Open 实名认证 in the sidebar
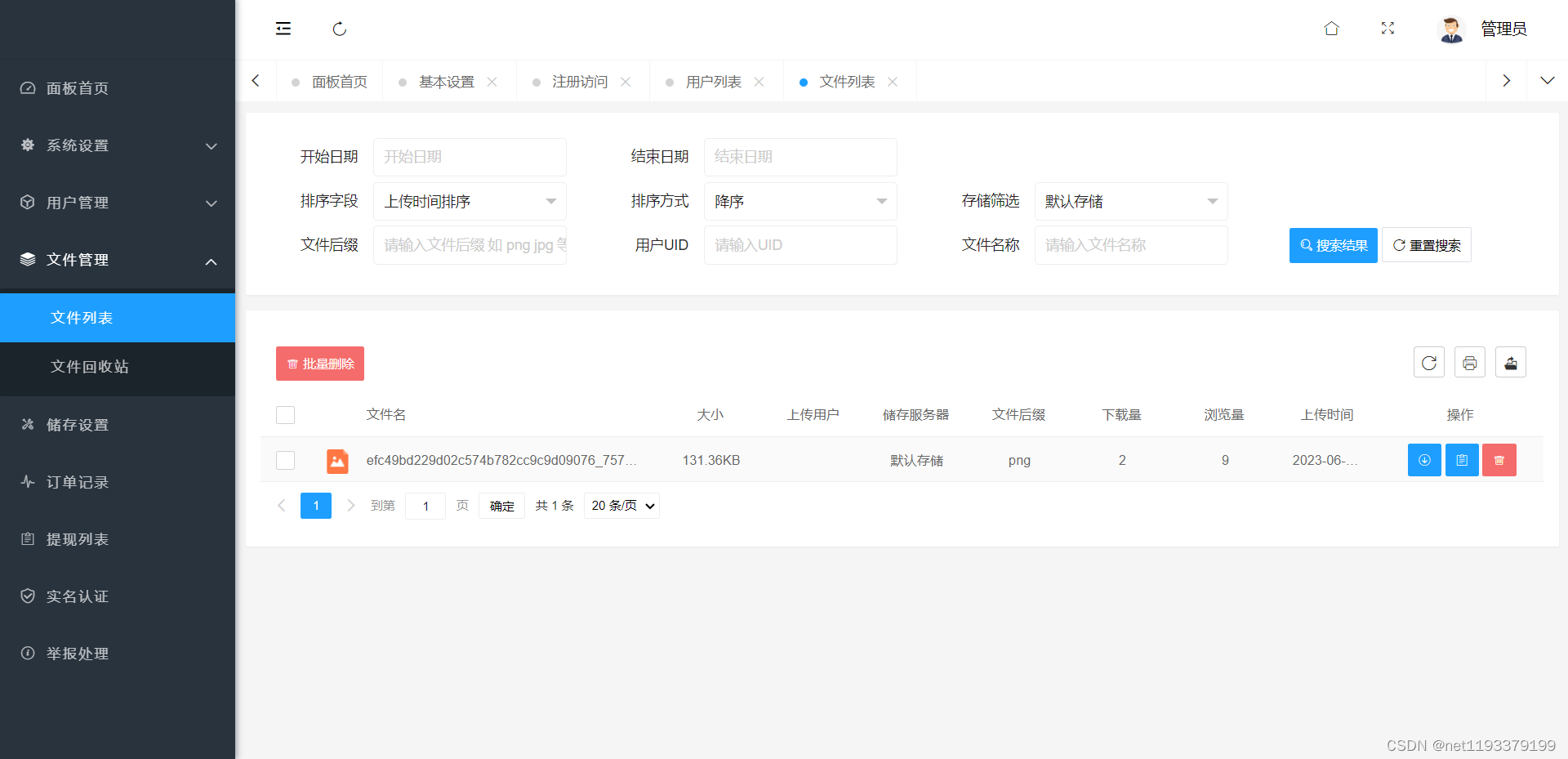The image size is (1568, 759). (x=118, y=596)
